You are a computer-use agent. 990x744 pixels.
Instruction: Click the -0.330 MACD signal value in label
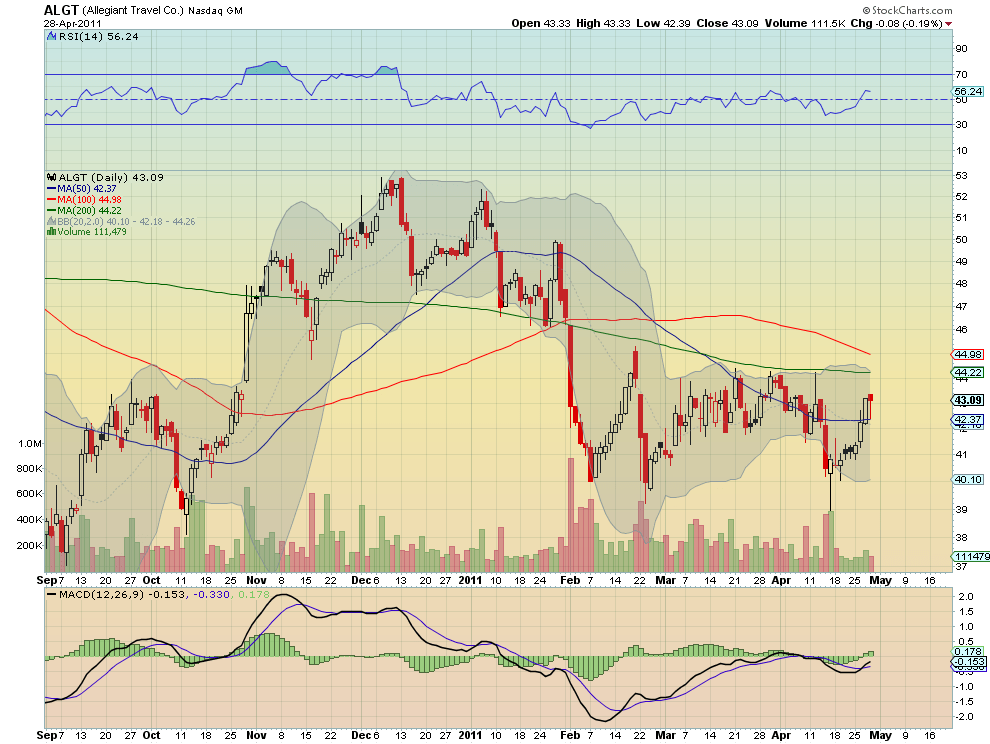(x=212, y=594)
